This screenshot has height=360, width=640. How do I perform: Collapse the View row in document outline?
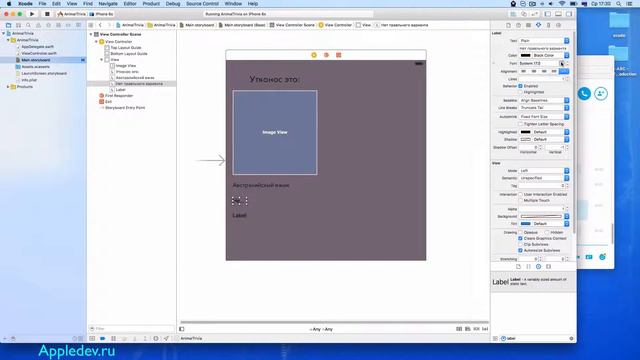(x=102, y=60)
